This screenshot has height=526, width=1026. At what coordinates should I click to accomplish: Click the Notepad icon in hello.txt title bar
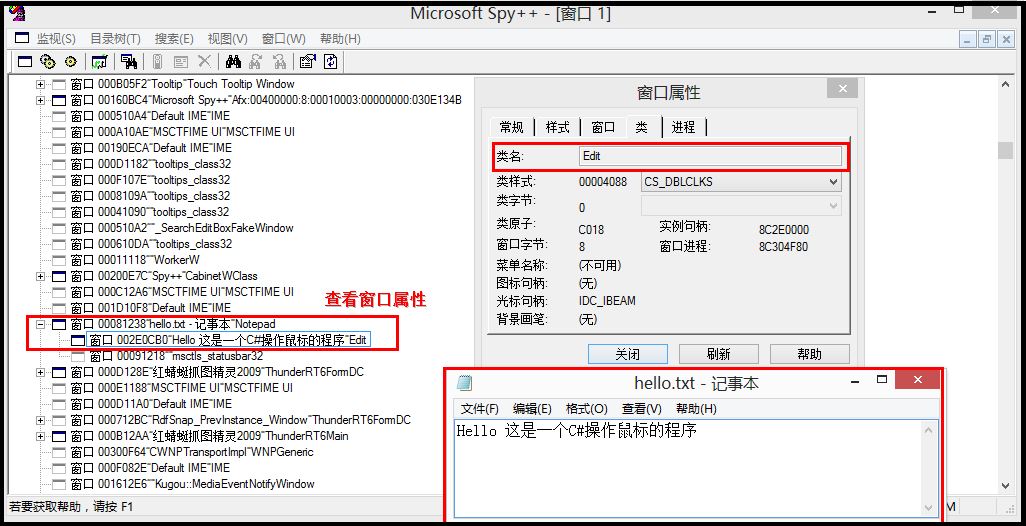click(x=464, y=383)
